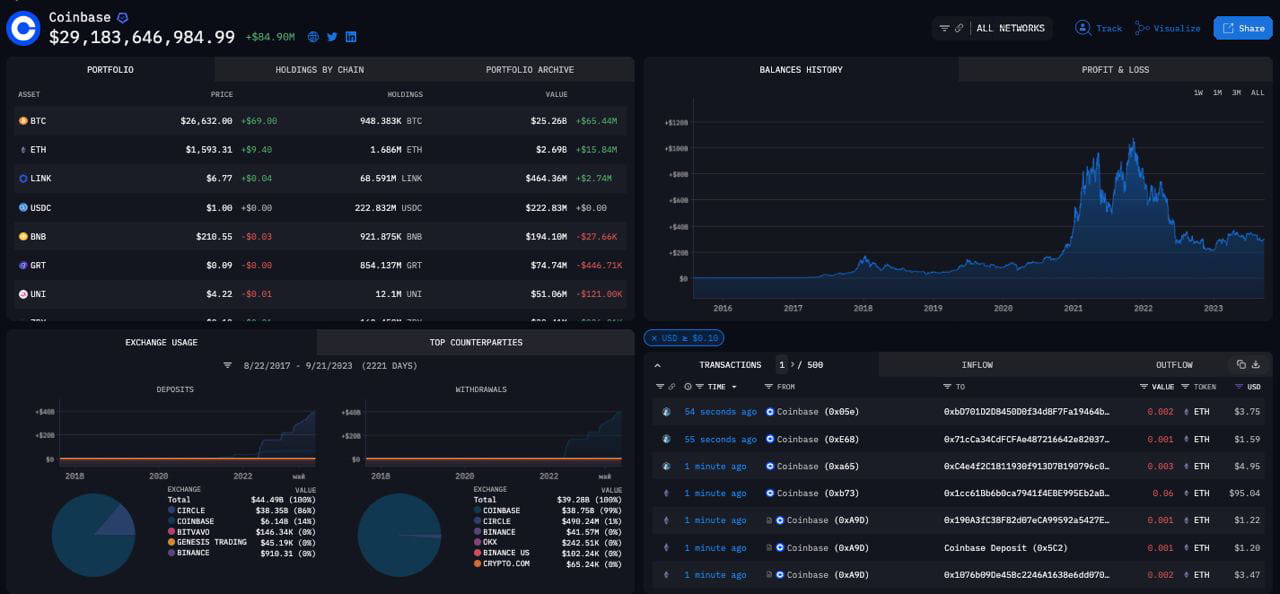Show the Inflow transactions tab
Image resolution: width=1280 pixels, height=594 pixels.
pyautogui.click(x=977, y=365)
